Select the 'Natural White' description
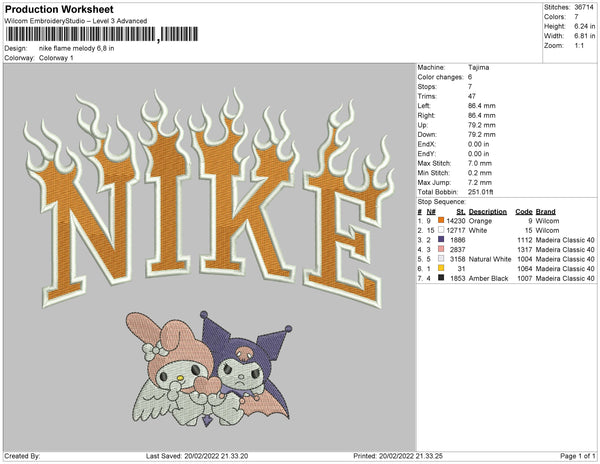 point(490,259)
